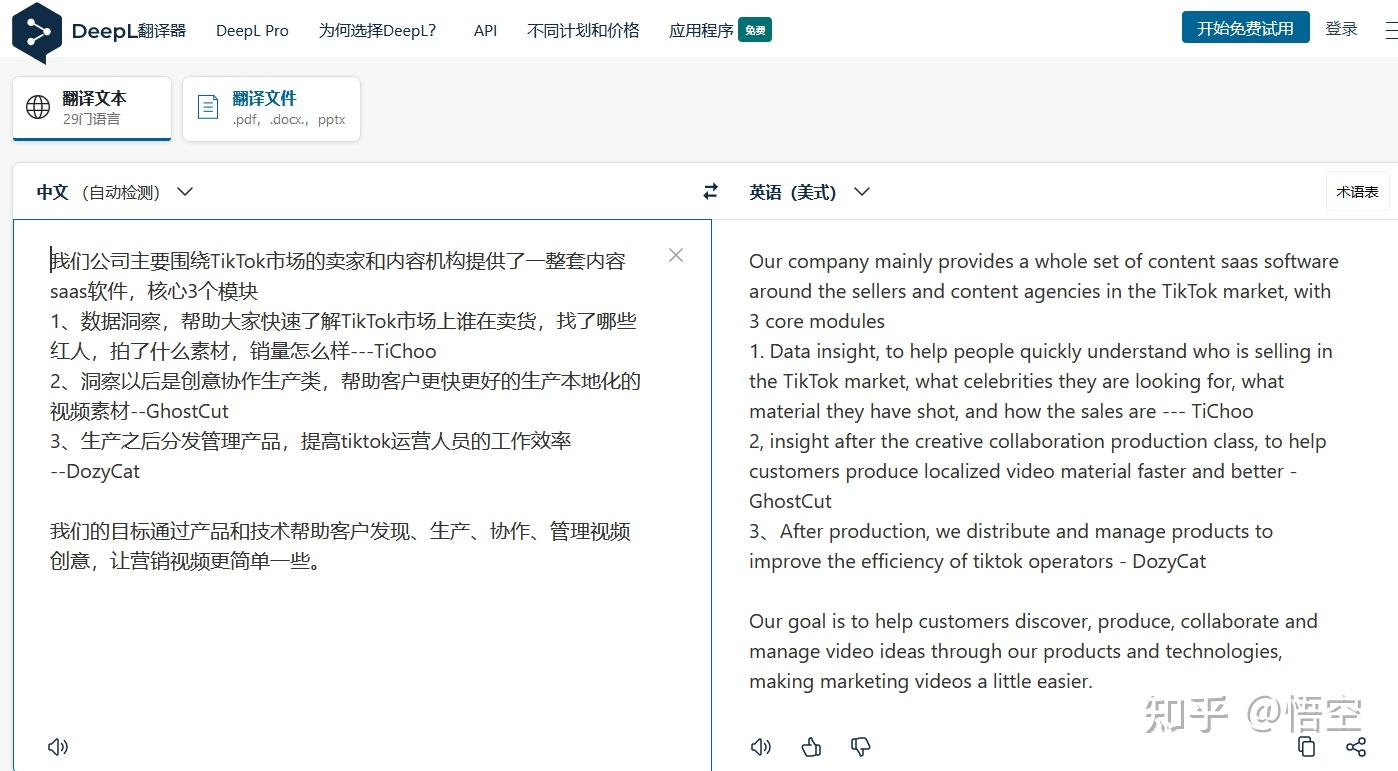This screenshot has height=771, width=1398.
Task: Open the target language dropdown 英语（美式）
Action: click(808, 191)
